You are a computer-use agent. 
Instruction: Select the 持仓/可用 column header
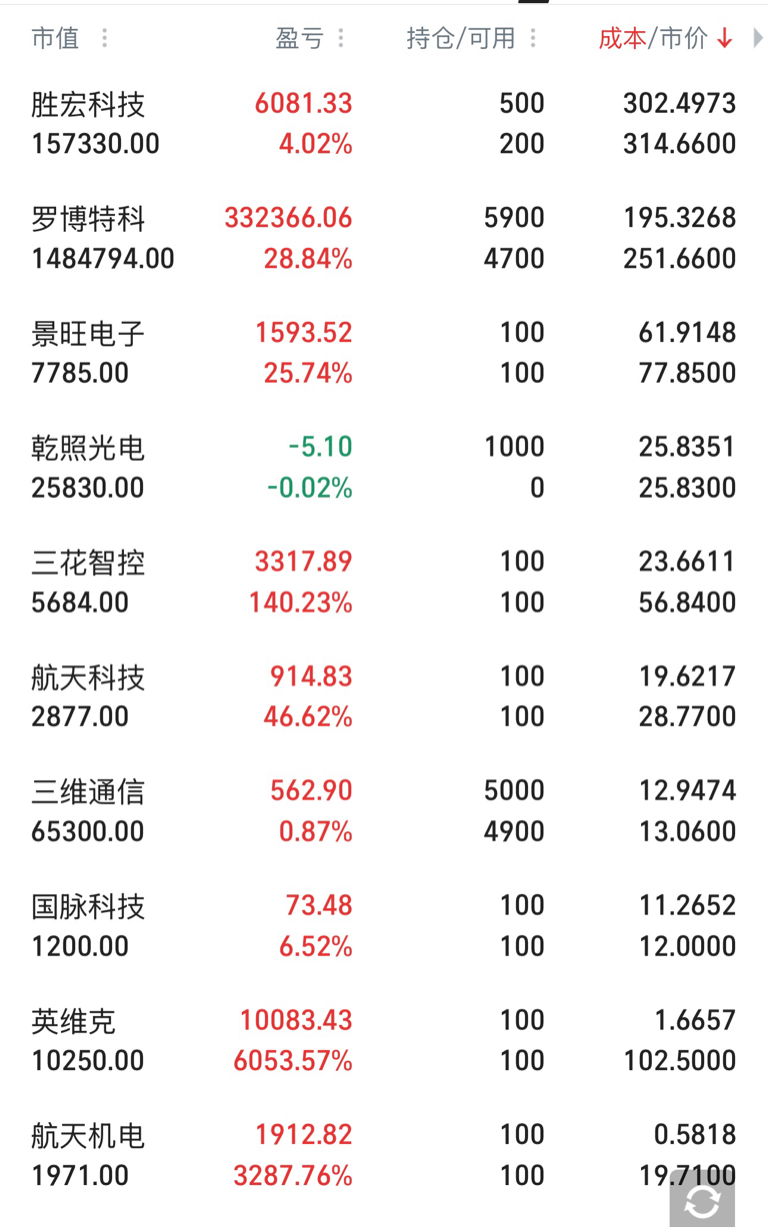coord(461,38)
